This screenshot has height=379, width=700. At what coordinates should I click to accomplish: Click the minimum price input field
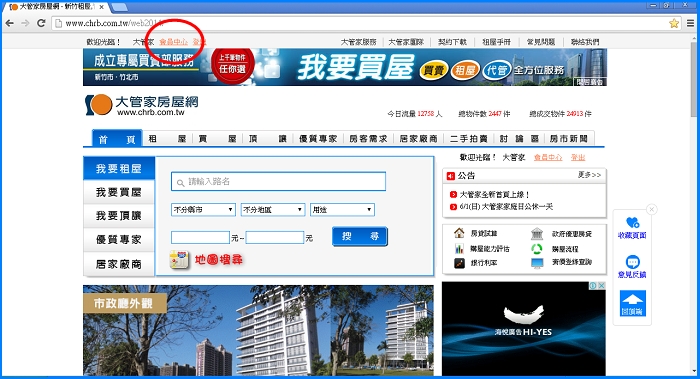pyautogui.click(x=200, y=237)
